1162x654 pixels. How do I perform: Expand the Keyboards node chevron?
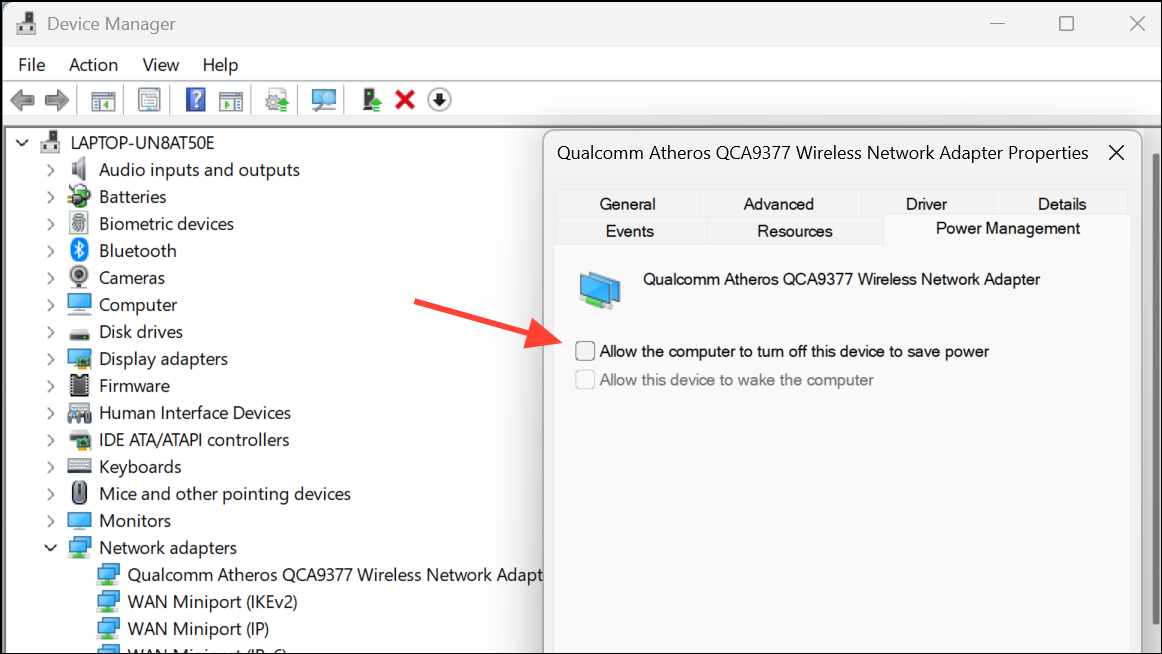pos(50,467)
